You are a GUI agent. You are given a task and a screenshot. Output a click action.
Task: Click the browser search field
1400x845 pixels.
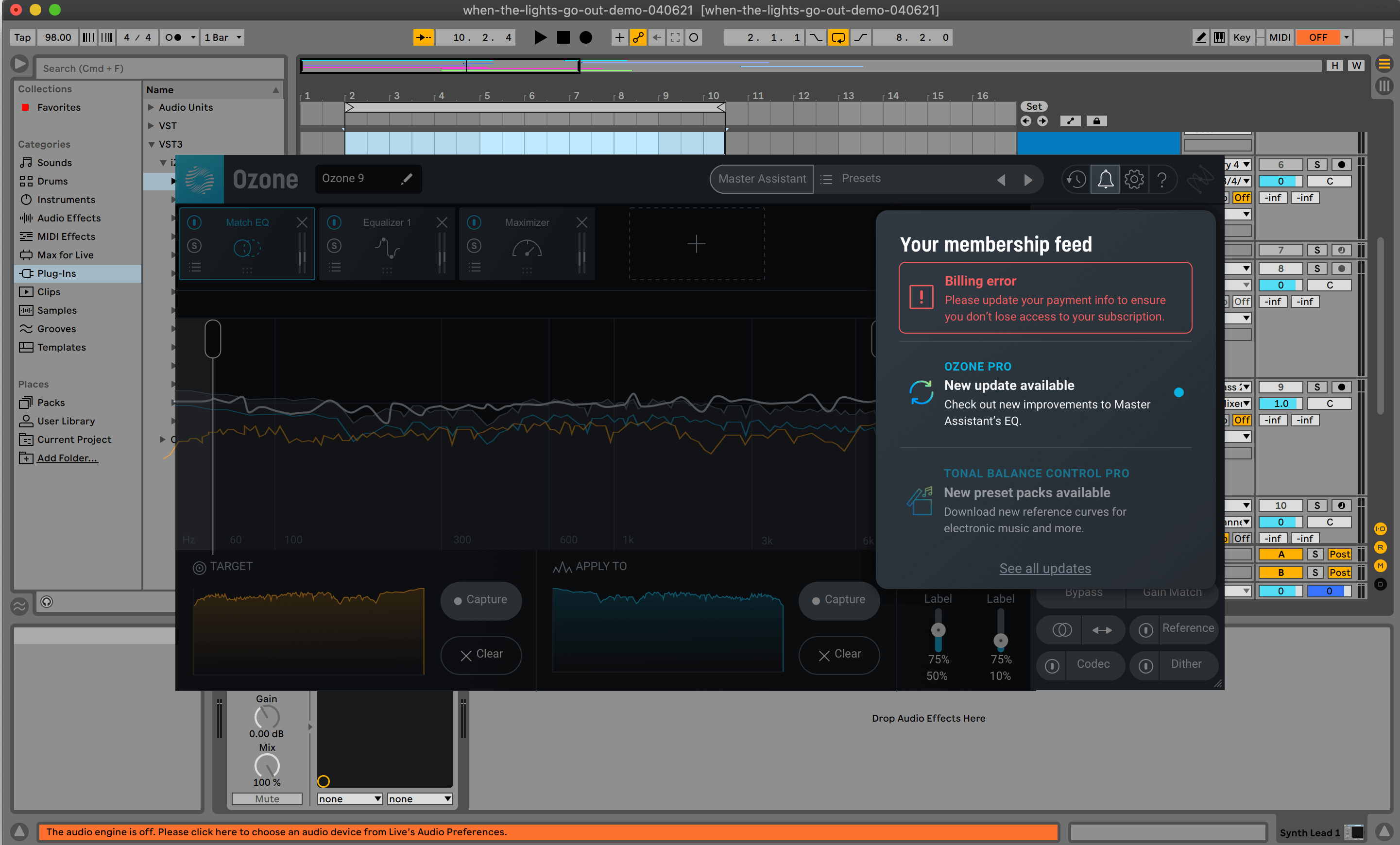tap(160, 68)
